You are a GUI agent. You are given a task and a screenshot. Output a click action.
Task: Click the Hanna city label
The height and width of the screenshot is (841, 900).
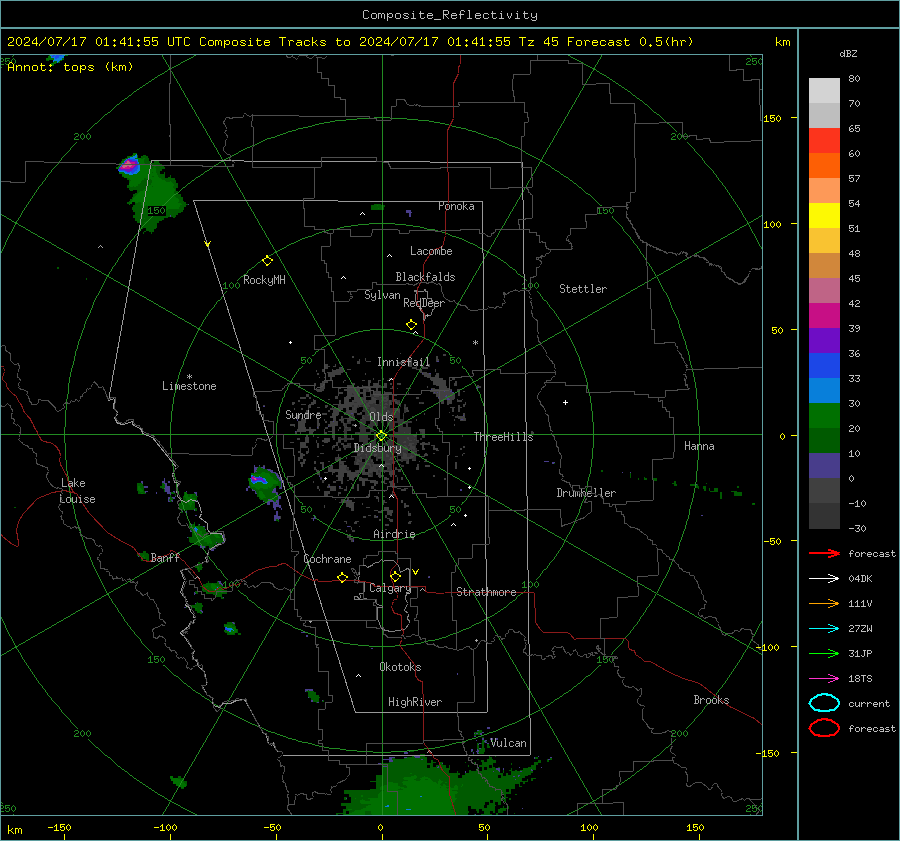coord(699,446)
